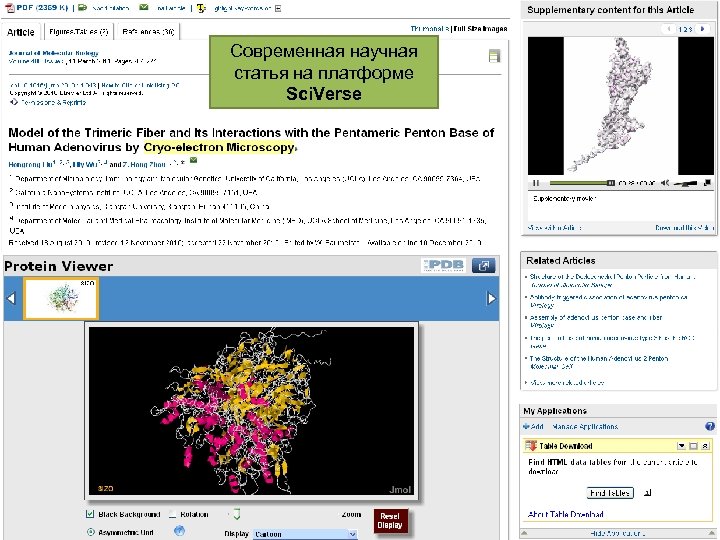This screenshot has height=540, width=720.
Task: Click the highlighted Cryo-electron Microscopy term
Action: point(219,147)
